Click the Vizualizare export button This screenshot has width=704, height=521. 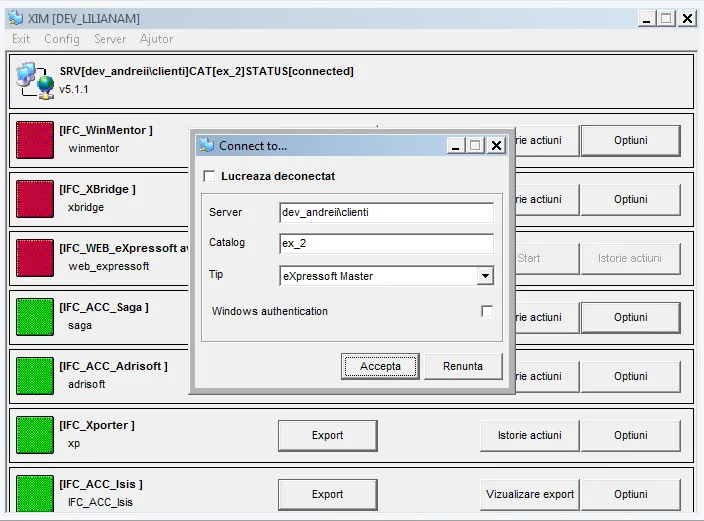530,494
